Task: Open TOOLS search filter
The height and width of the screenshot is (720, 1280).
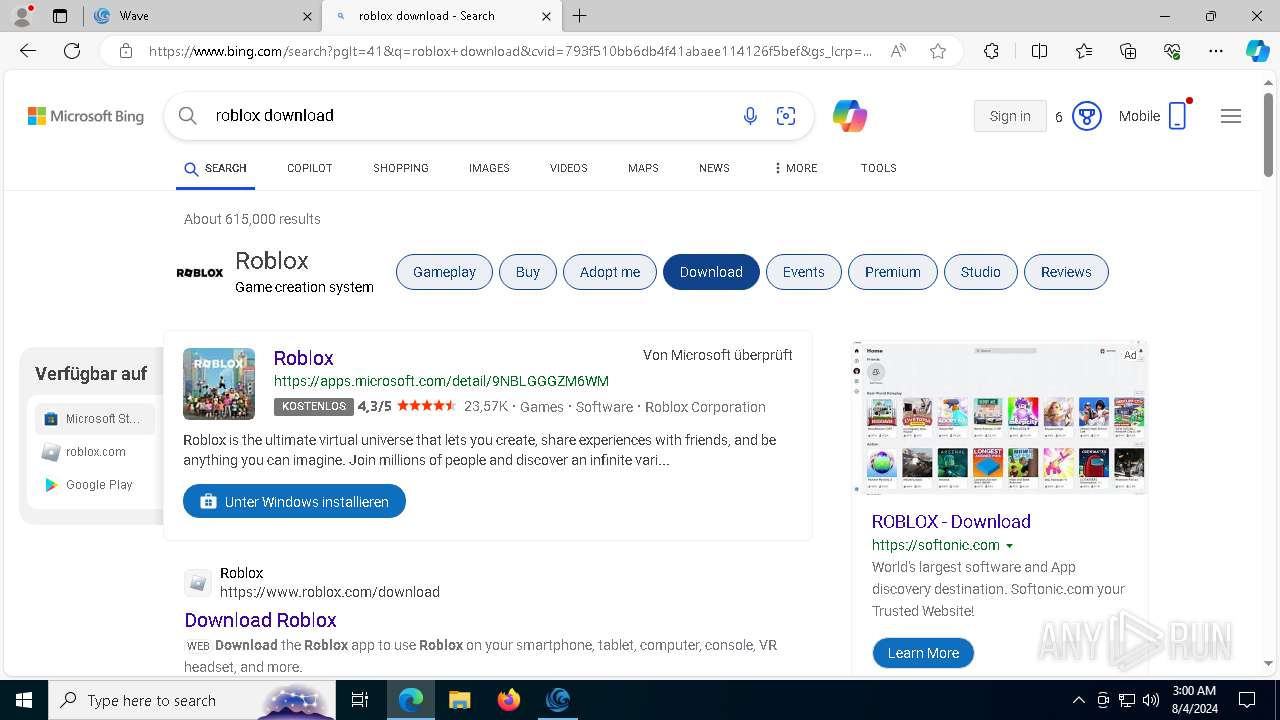Action: point(879,168)
